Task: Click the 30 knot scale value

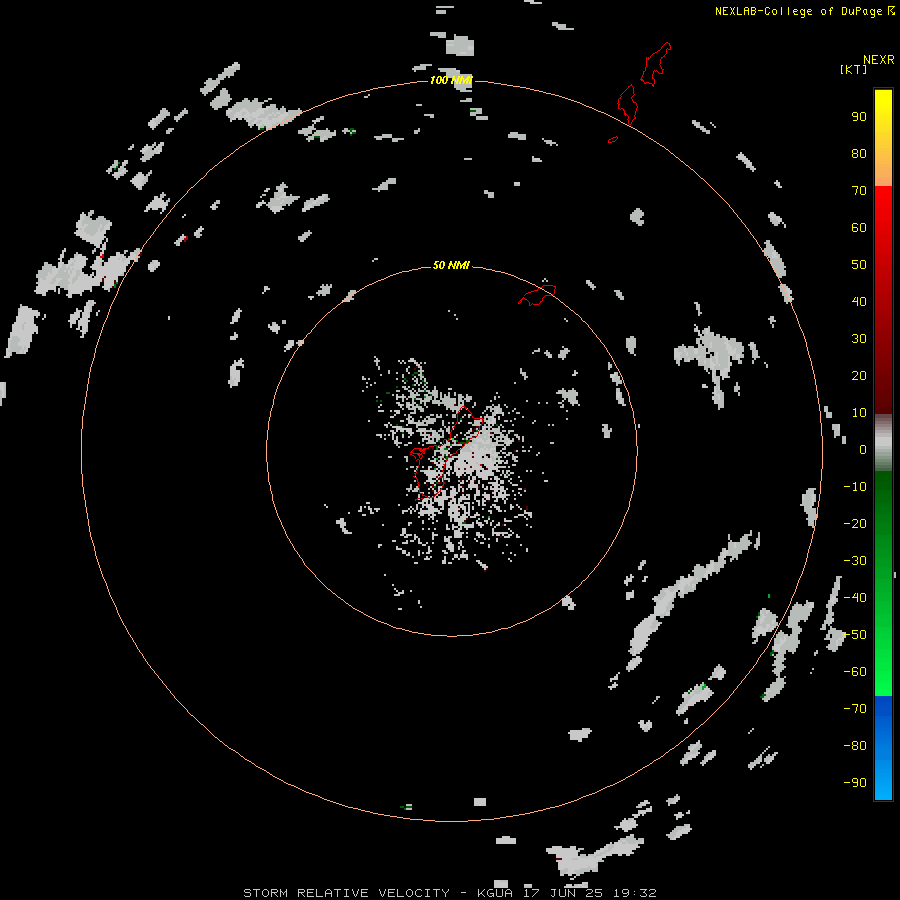Action: pyautogui.click(x=859, y=339)
